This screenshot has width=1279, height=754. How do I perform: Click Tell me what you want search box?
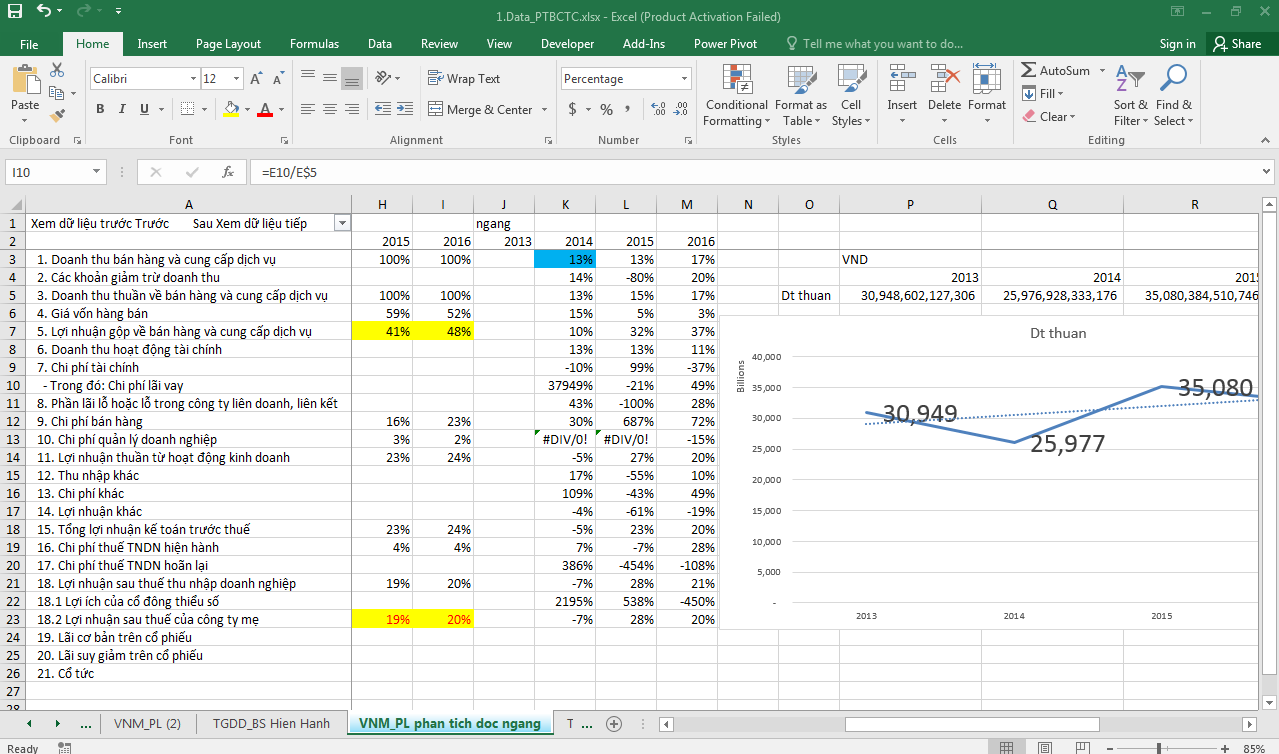[x=874, y=44]
